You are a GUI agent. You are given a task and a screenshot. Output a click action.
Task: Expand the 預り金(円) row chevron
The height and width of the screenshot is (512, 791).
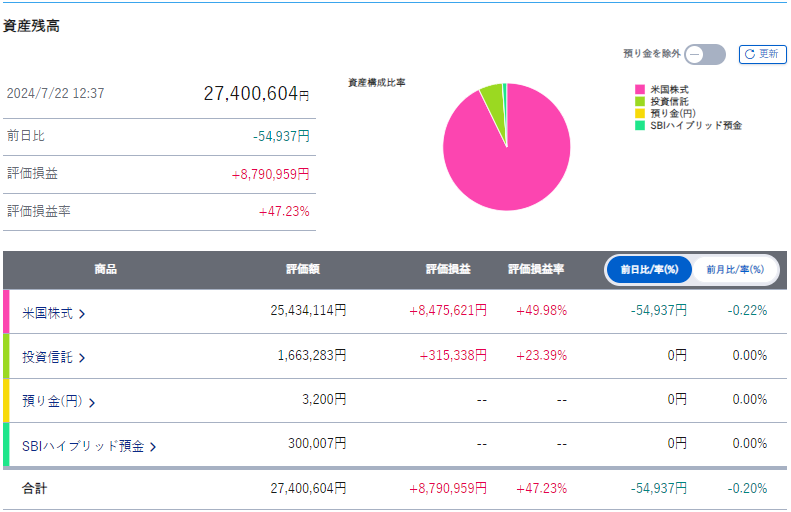(x=92, y=403)
